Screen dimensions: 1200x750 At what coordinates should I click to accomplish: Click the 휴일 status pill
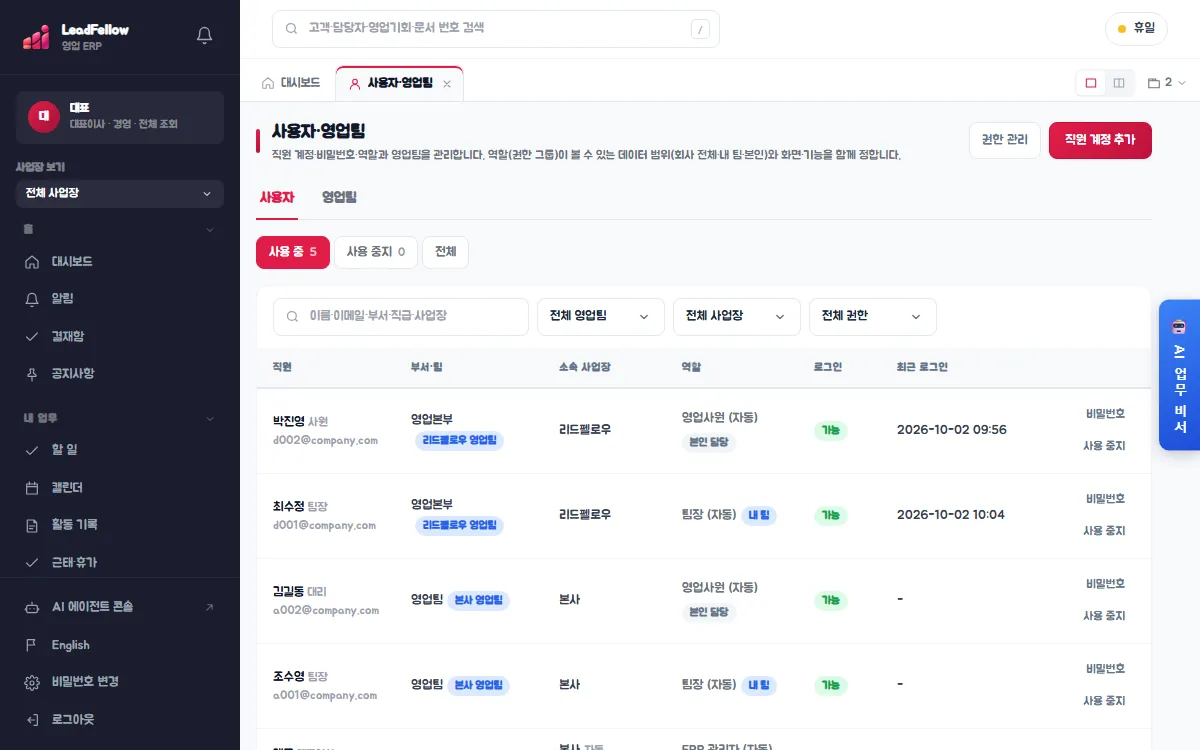tap(1136, 29)
